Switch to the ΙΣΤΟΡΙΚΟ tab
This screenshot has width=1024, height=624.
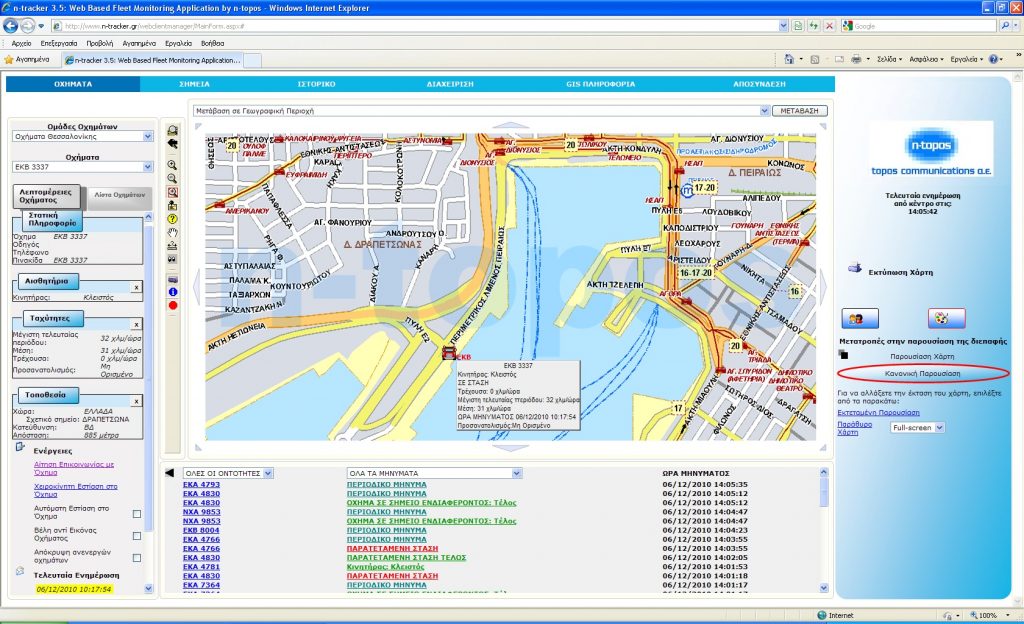tap(316, 84)
